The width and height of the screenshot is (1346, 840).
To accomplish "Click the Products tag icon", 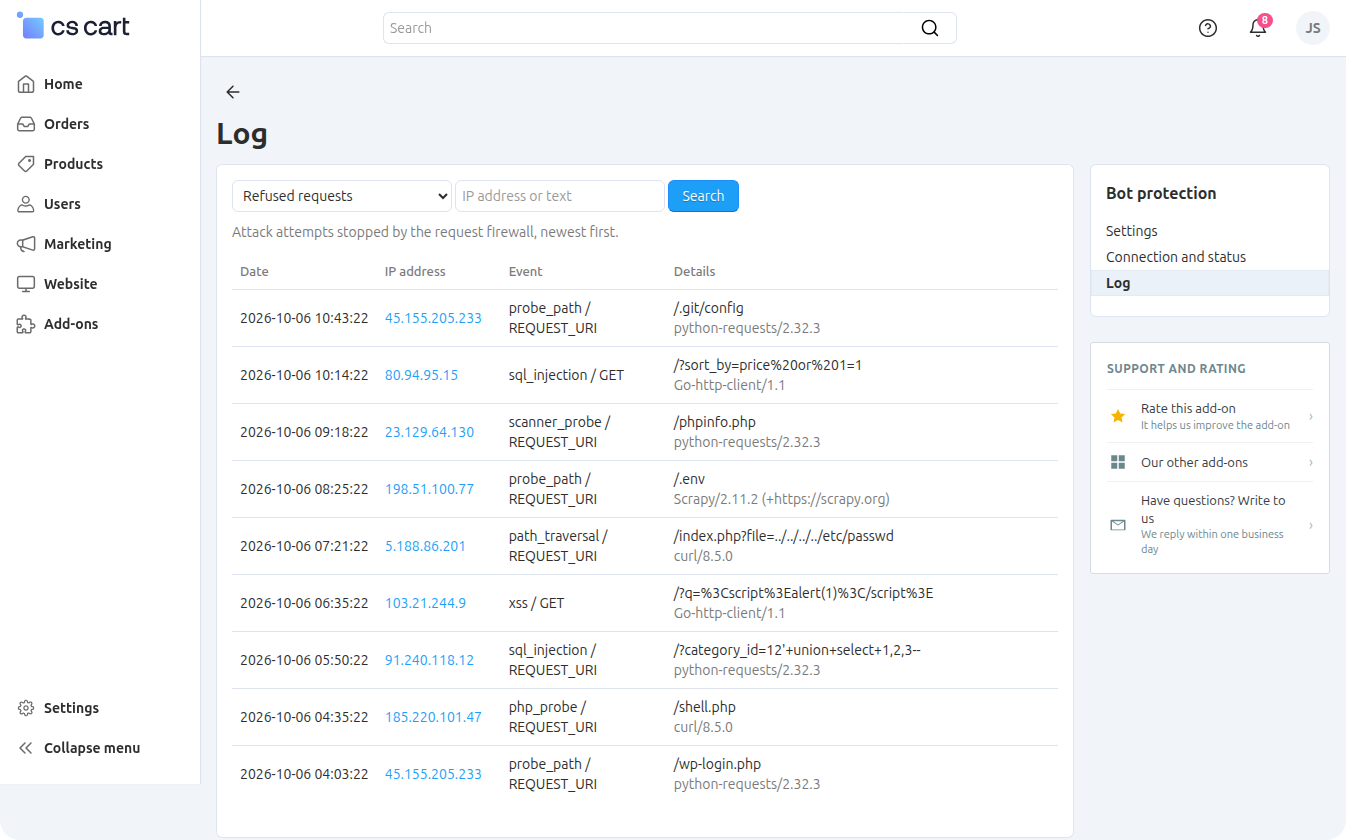I will [26, 164].
